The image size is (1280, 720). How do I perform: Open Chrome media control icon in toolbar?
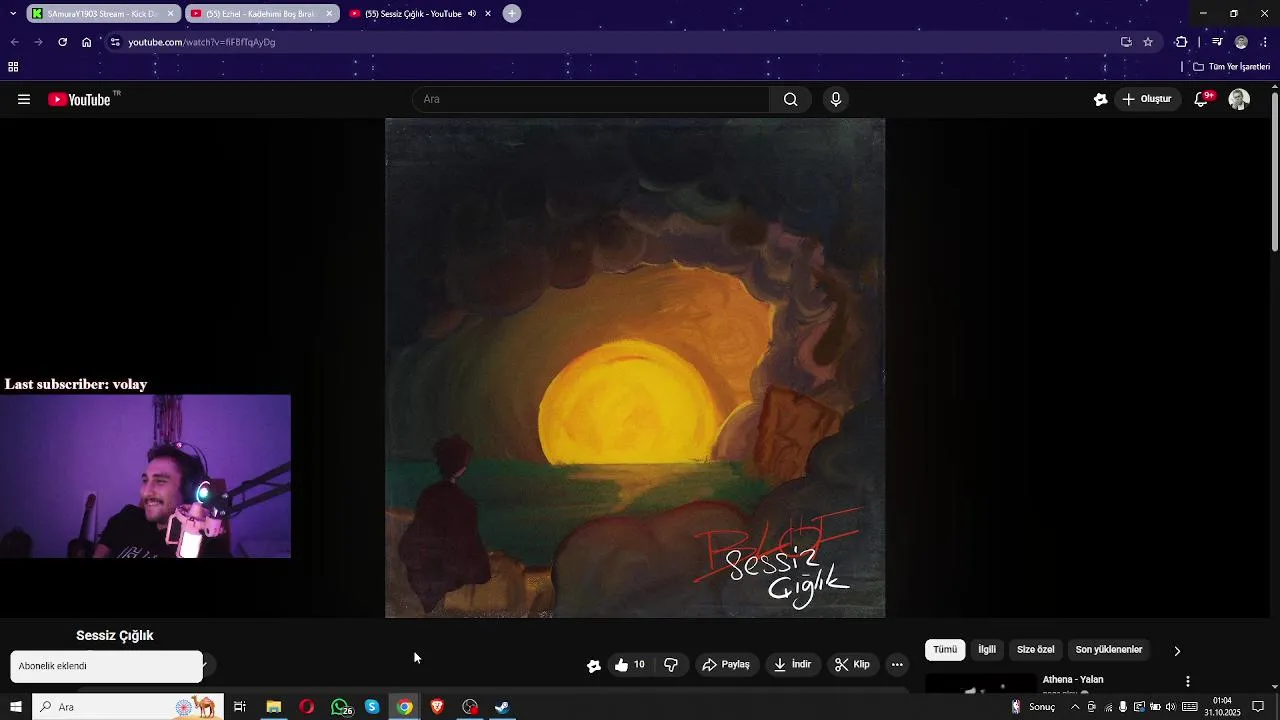click(1217, 42)
